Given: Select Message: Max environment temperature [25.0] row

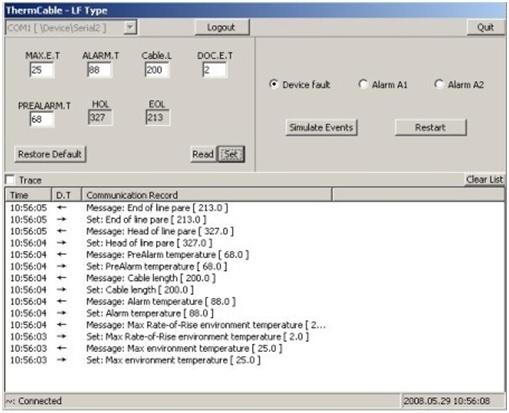Looking at the screenshot, I should tap(255, 348).
